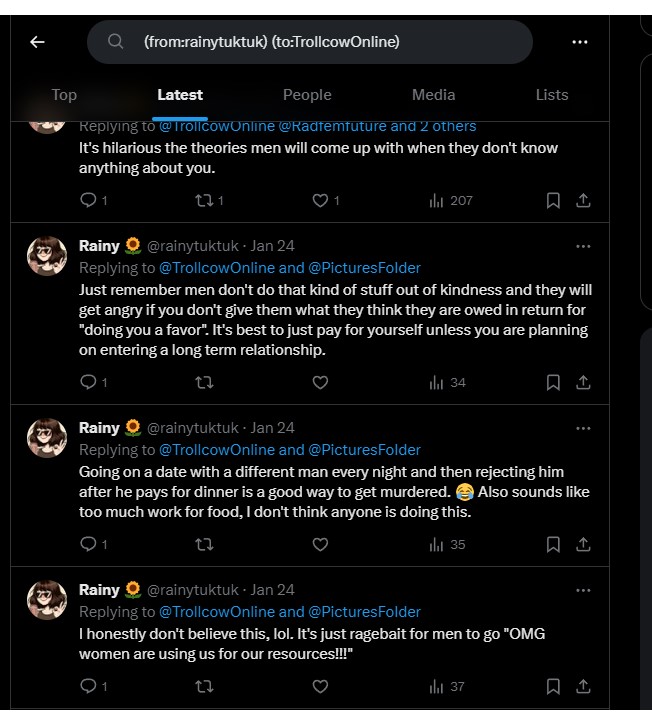
Task: Select the Media tab
Action: pyautogui.click(x=433, y=95)
